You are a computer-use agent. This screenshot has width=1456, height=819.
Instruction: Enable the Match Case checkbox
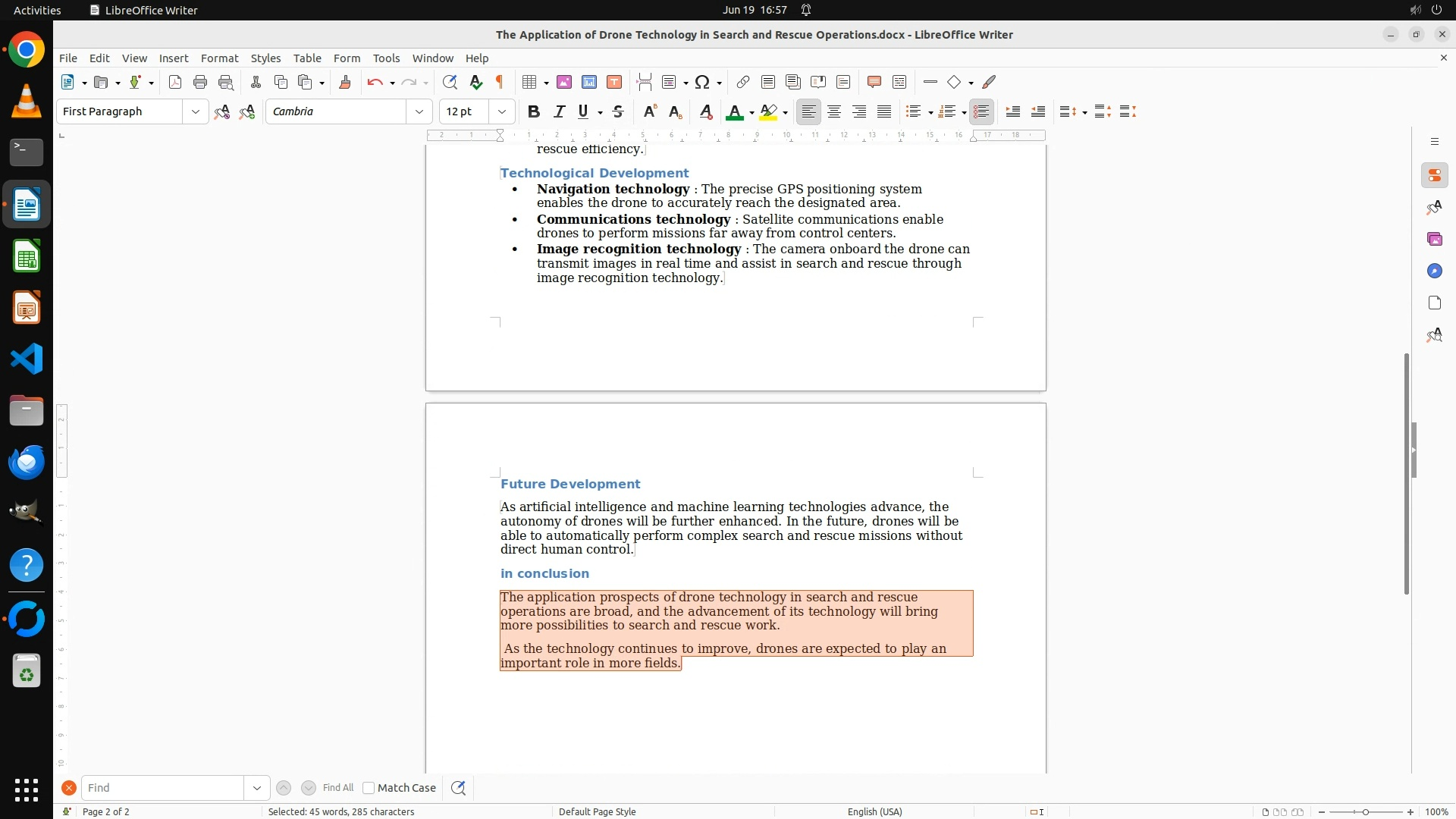tap(369, 788)
